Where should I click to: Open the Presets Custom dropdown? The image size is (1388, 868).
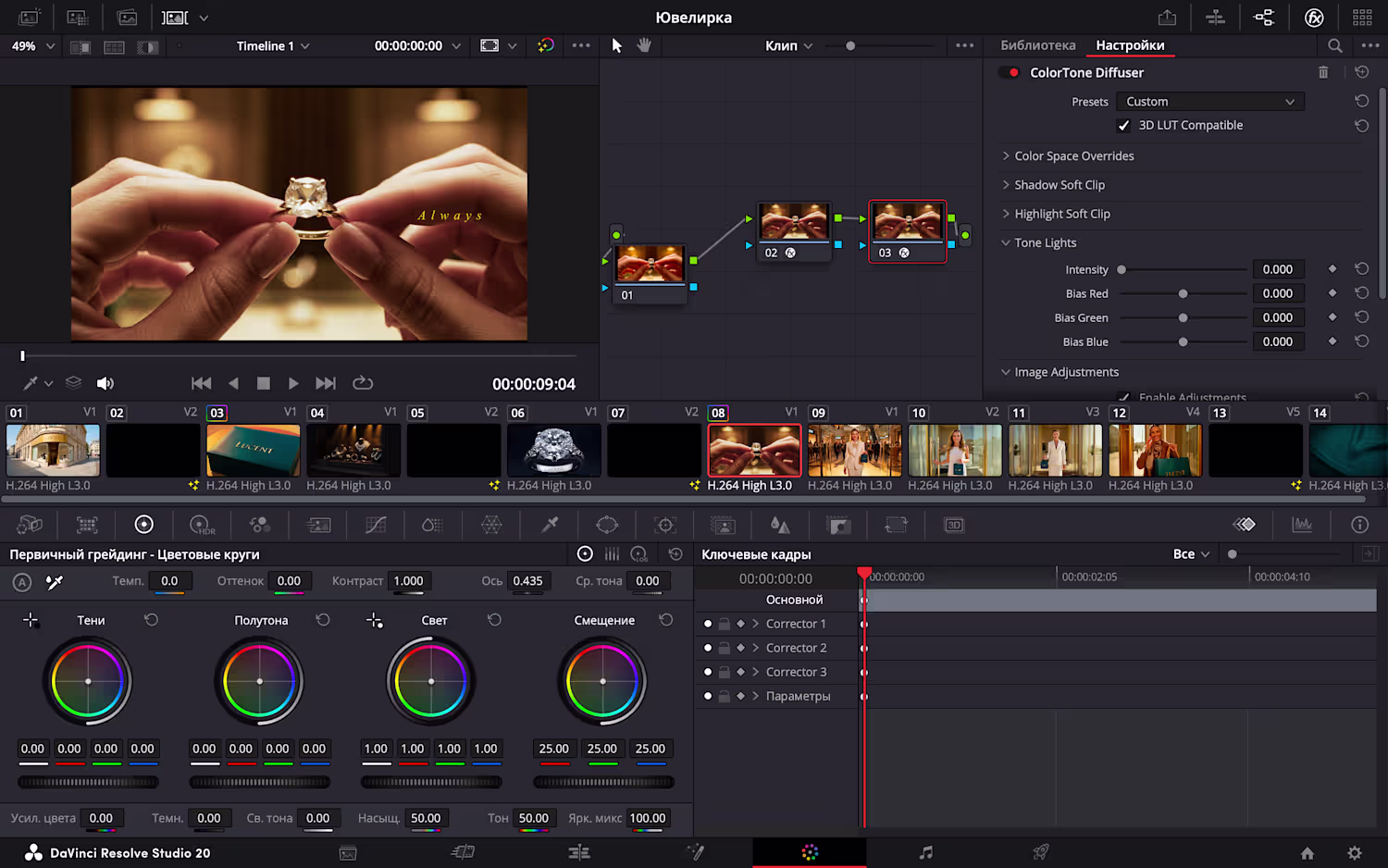tap(1209, 102)
